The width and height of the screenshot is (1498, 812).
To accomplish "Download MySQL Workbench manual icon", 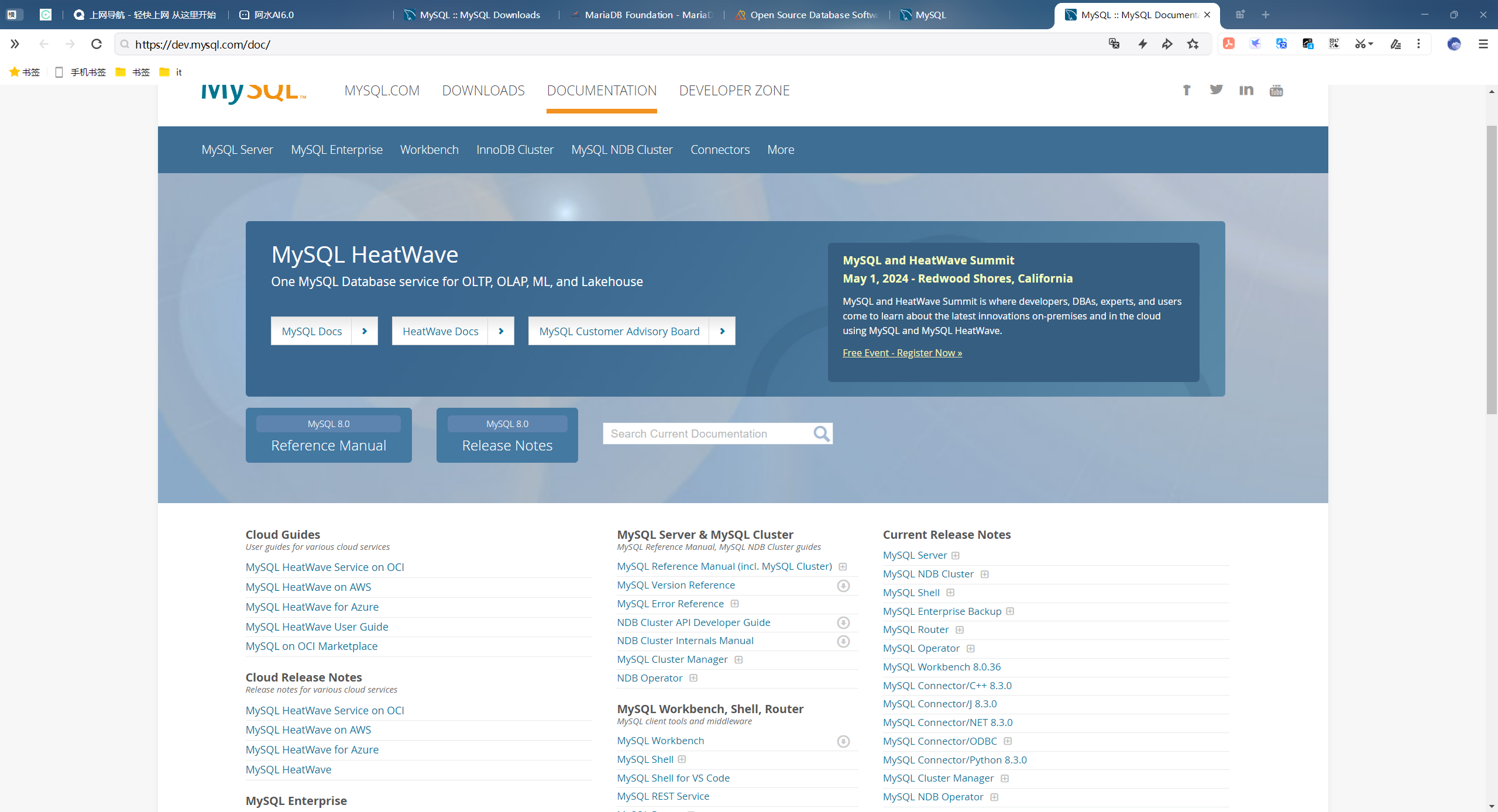I will 843,741.
